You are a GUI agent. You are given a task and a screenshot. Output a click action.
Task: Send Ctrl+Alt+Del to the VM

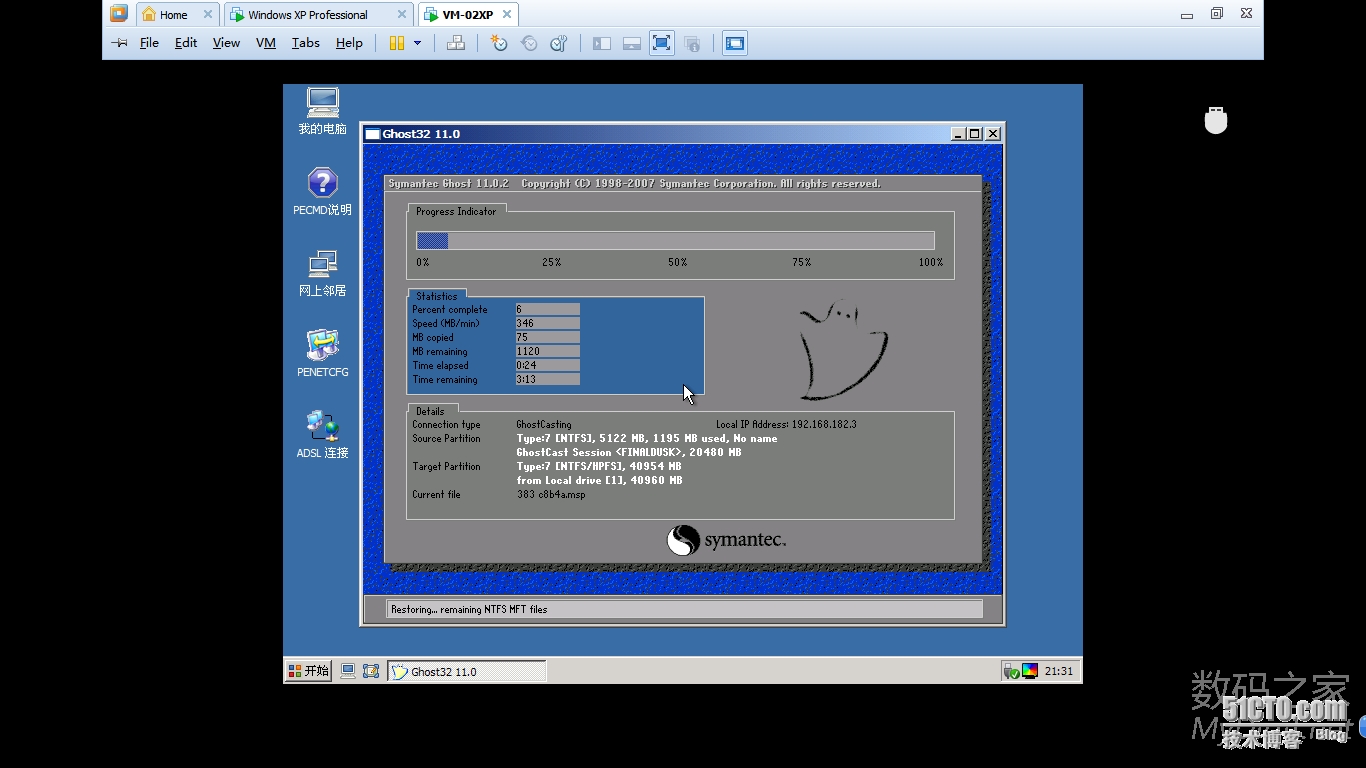456,43
